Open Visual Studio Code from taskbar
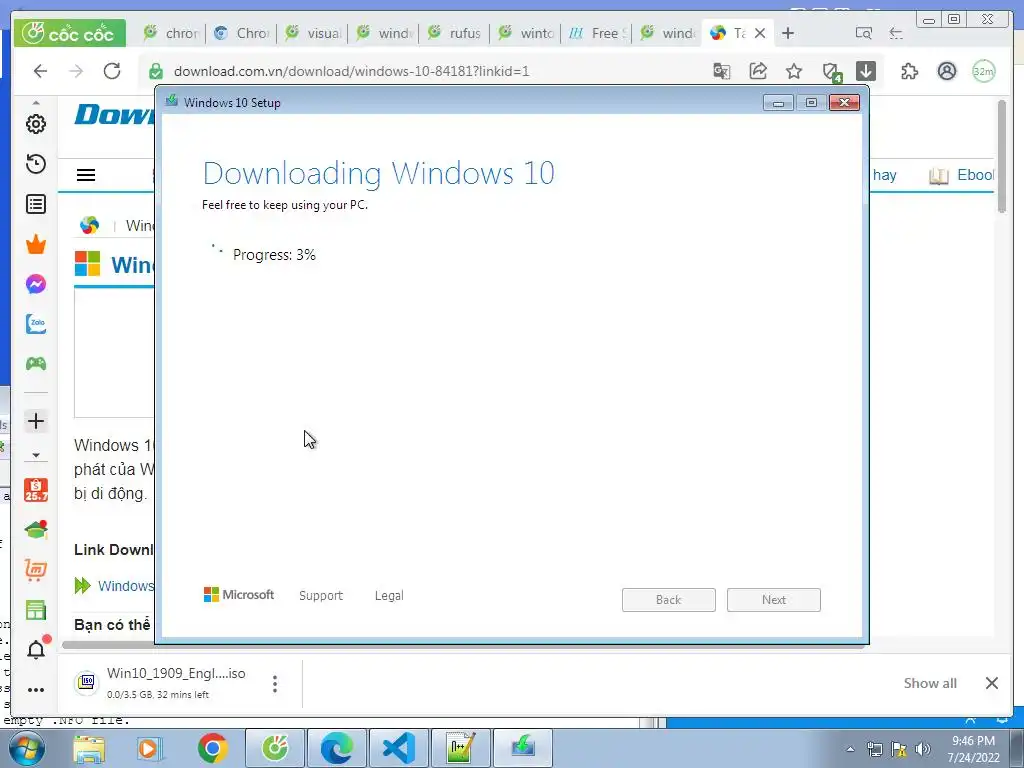This screenshot has width=1024, height=768. pyautogui.click(x=399, y=748)
